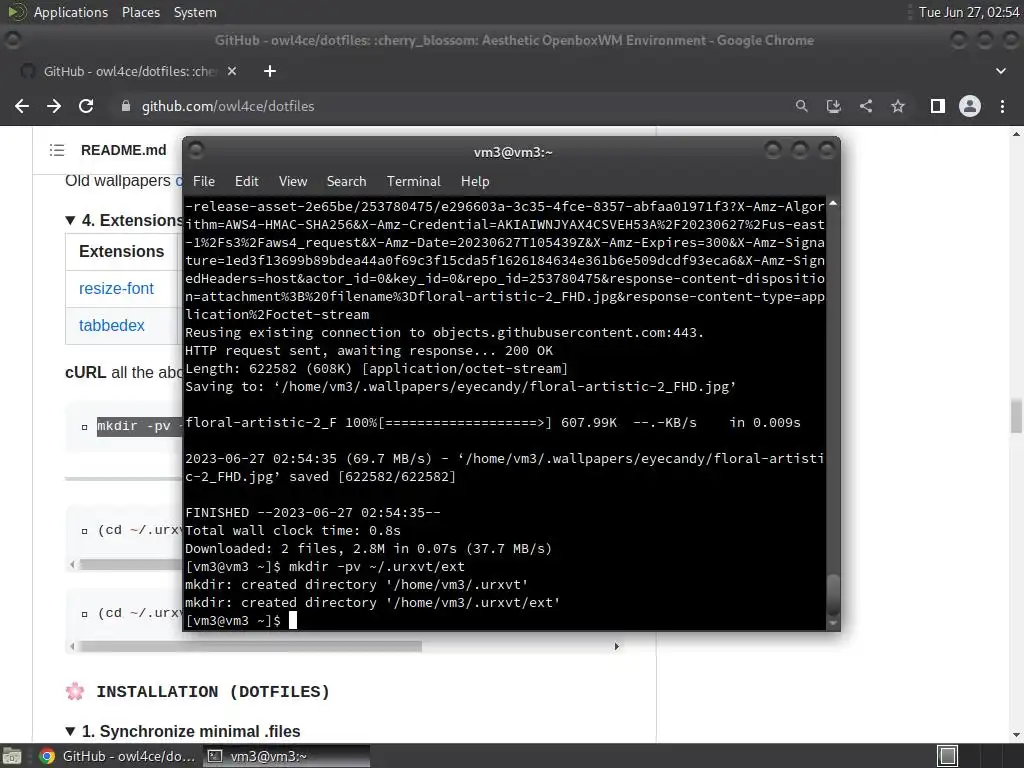
Task: Open terminal View menu
Action: coord(293,182)
